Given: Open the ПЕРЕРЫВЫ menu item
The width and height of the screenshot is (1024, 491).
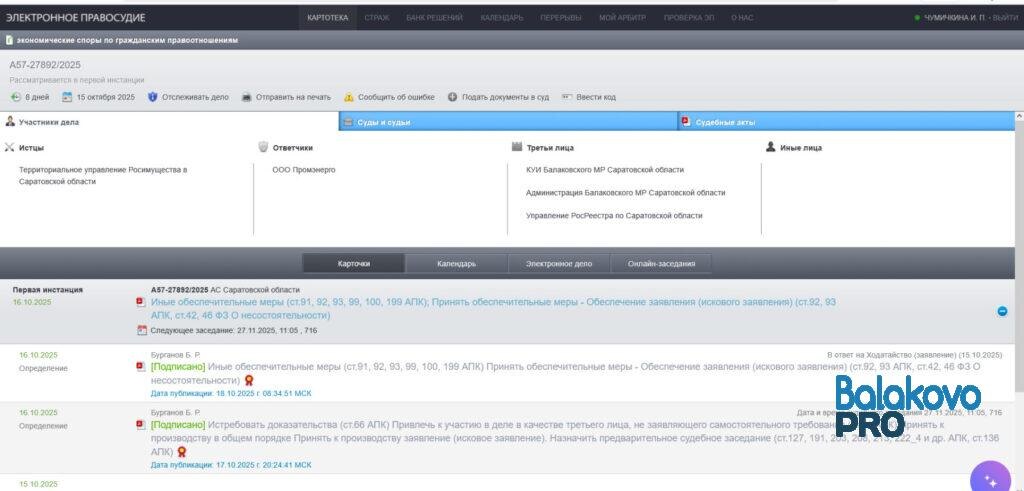Looking at the screenshot, I should pos(560,18).
